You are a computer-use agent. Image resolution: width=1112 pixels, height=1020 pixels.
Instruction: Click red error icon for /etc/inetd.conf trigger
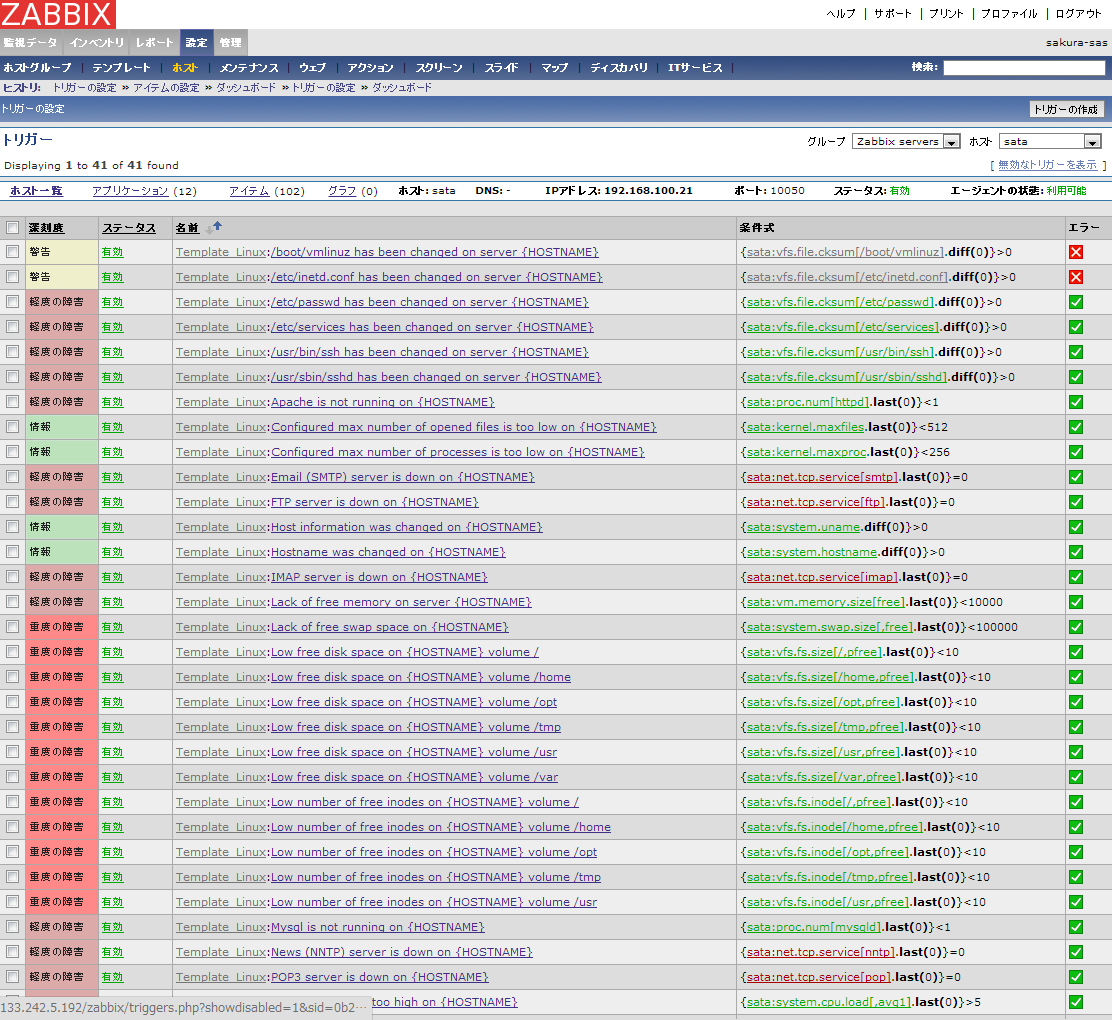pyautogui.click(x=1076, y=277)
